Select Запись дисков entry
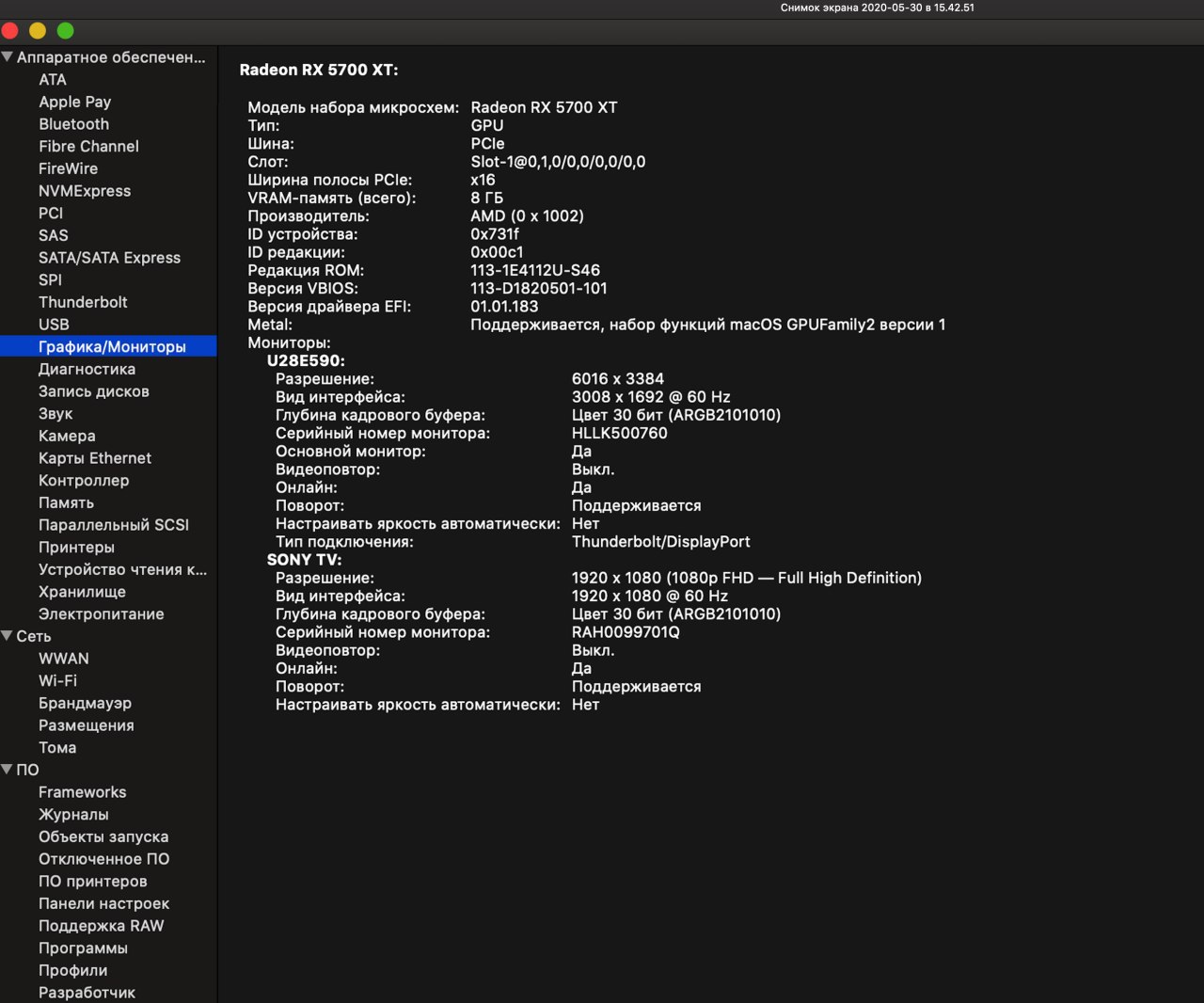Viewport: 1204px width, 1003px height. [94, 391]
